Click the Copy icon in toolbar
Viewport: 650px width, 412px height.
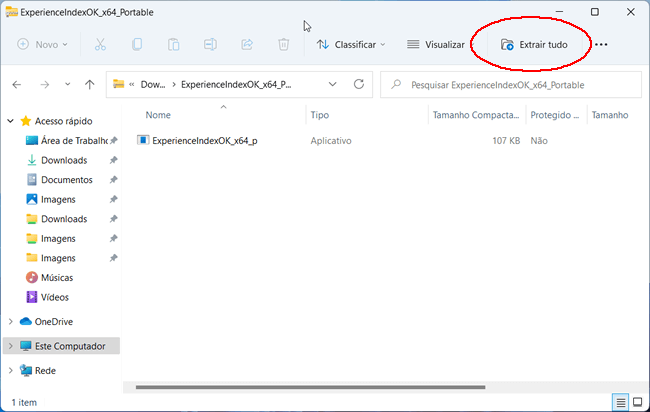point(137,44)
